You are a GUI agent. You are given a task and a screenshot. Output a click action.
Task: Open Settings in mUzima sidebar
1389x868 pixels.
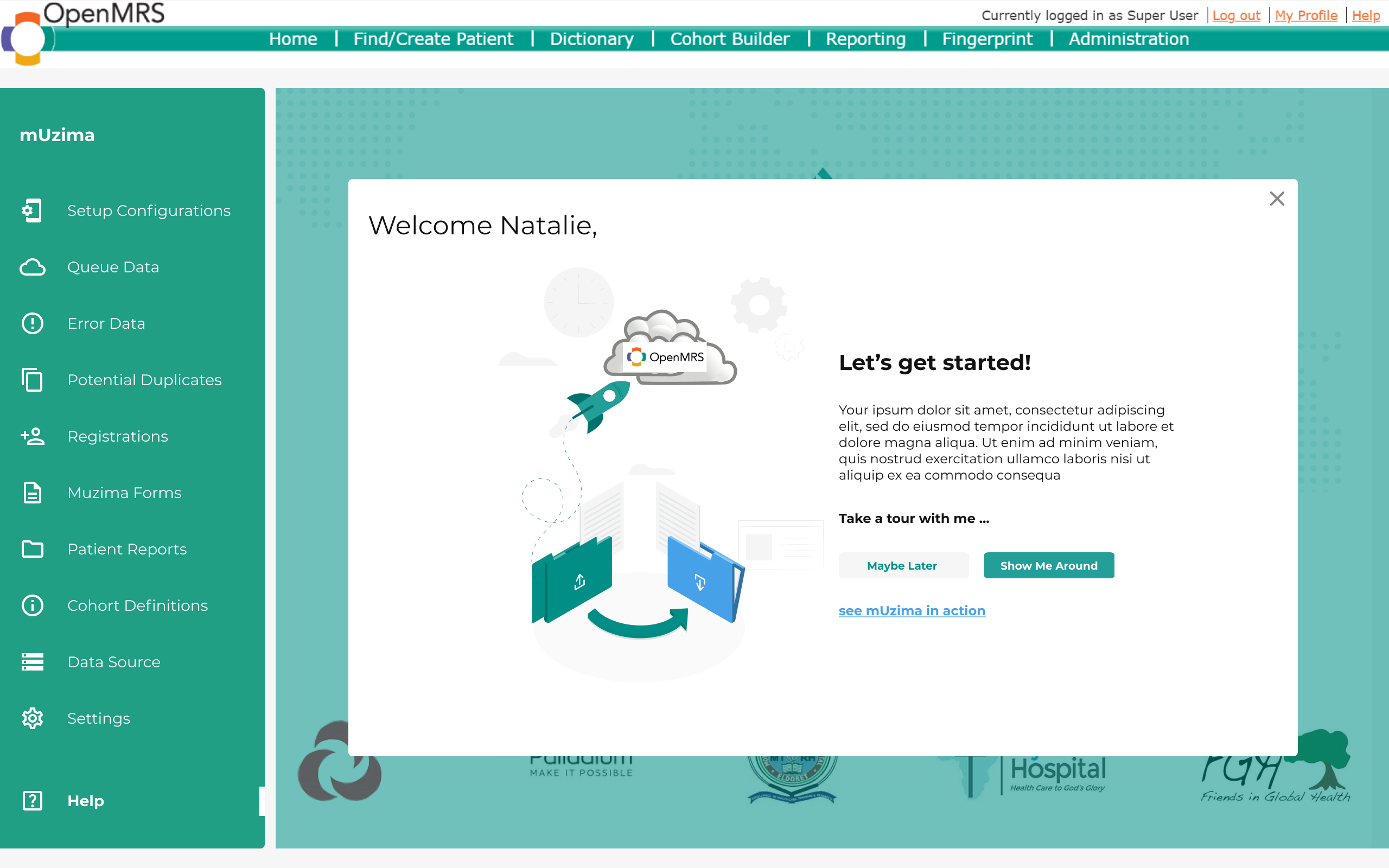pyautogui.click(x=132, y=718)
